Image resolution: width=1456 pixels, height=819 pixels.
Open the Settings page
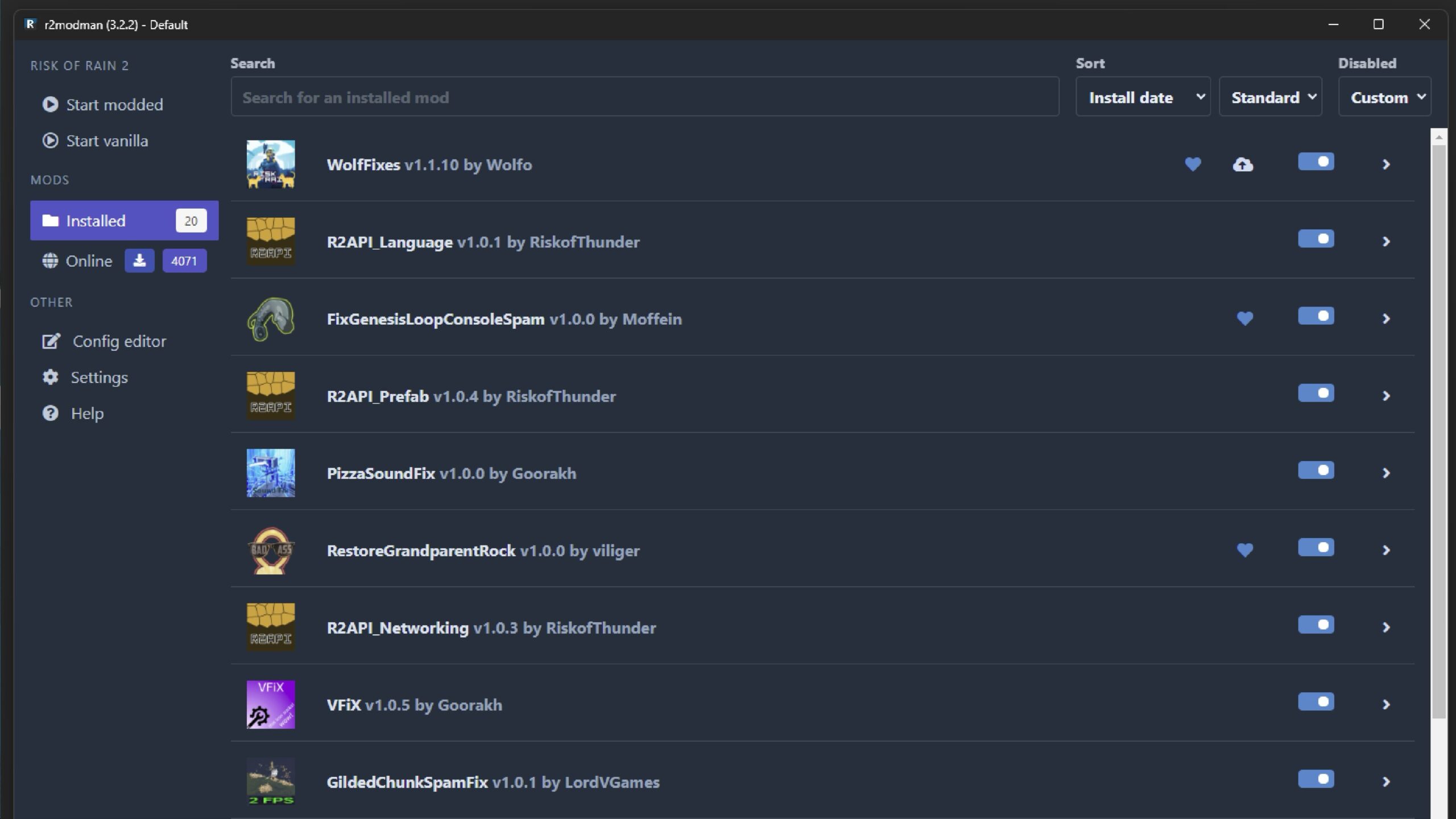[x=85, y=377]
